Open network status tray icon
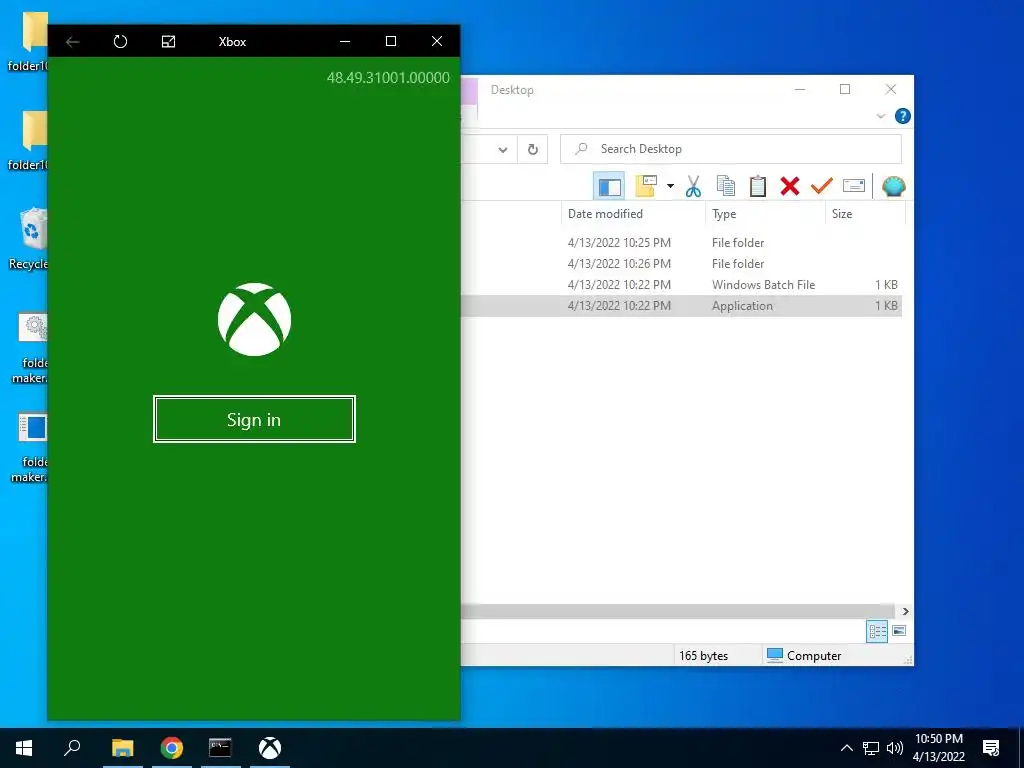Image resolution: width=1024 pixels, height=768 pixels. tap(871, 748)
